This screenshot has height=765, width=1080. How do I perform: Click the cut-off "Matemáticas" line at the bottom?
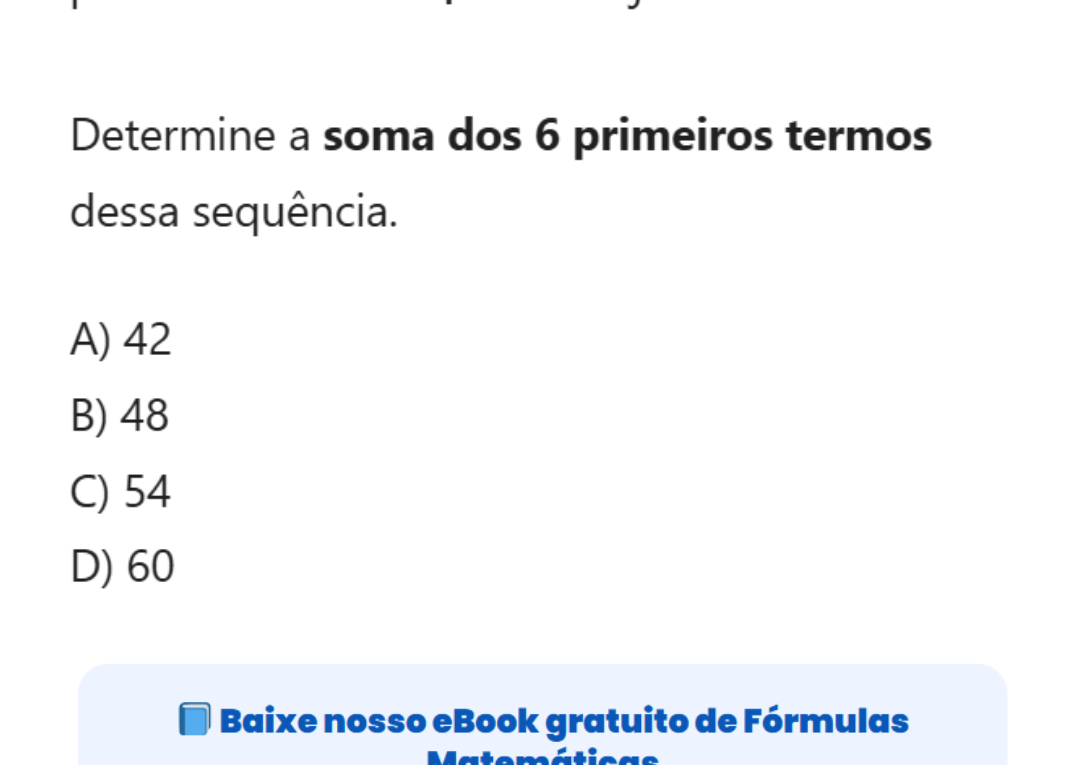tap(543, 757)
